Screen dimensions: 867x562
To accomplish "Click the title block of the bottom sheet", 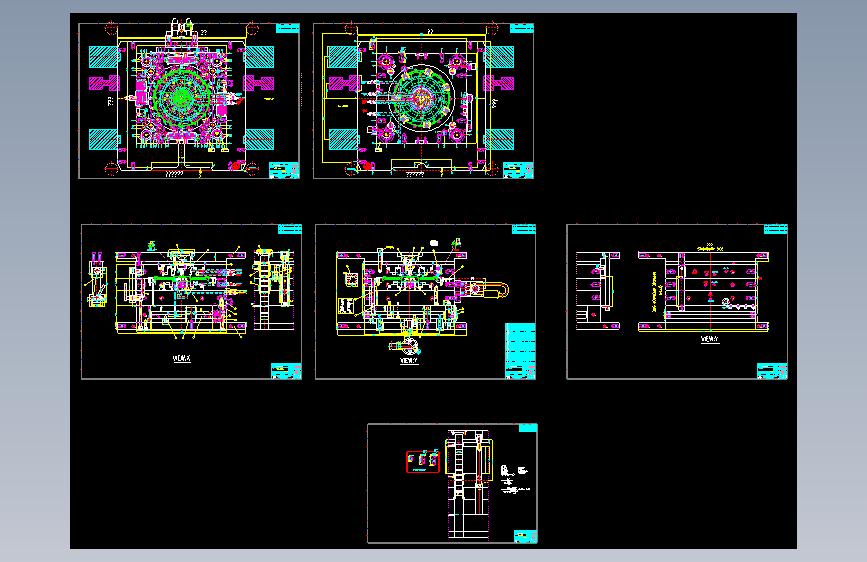I will tap(525, 537).
